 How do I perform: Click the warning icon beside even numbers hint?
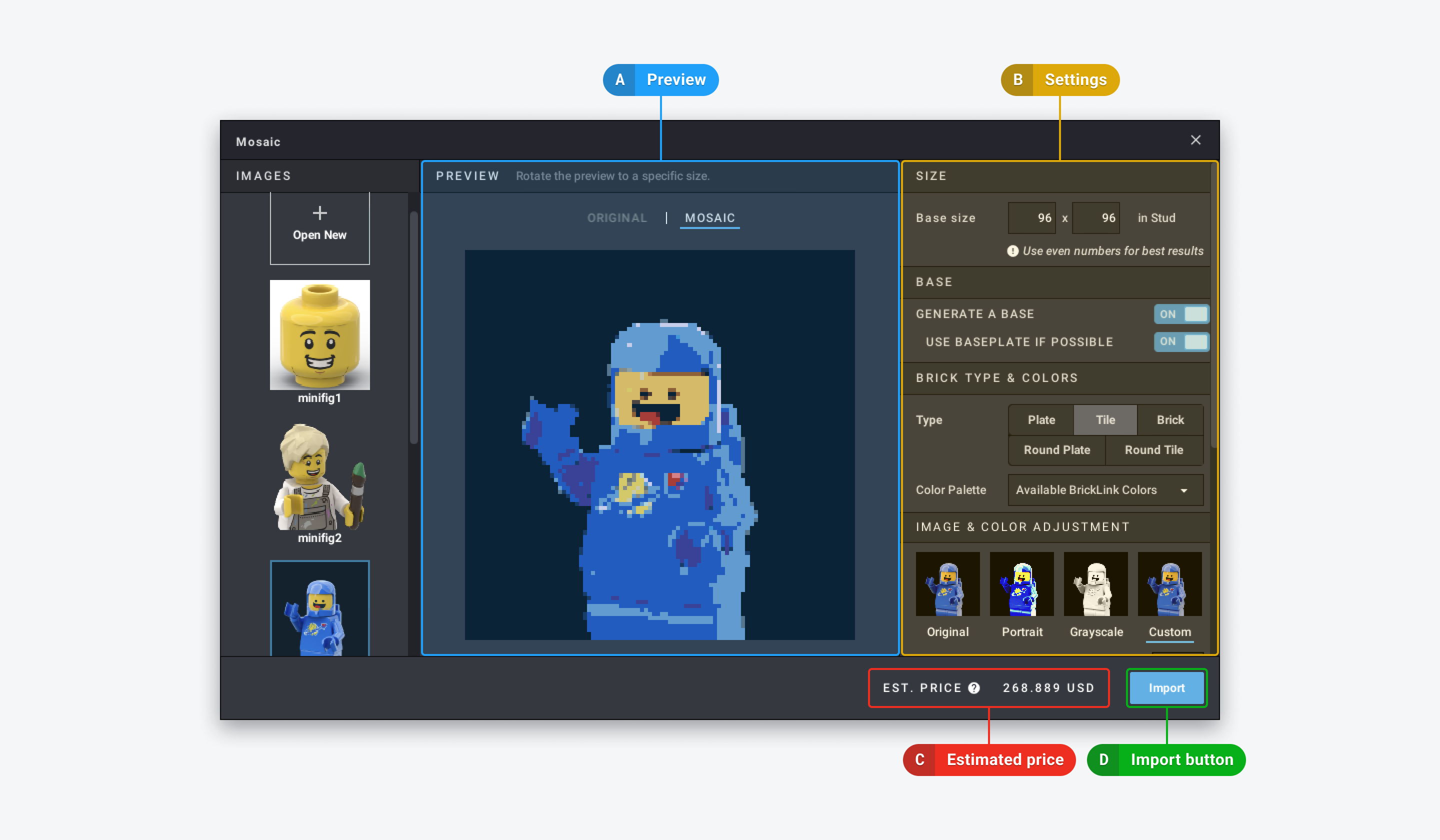1012,251
